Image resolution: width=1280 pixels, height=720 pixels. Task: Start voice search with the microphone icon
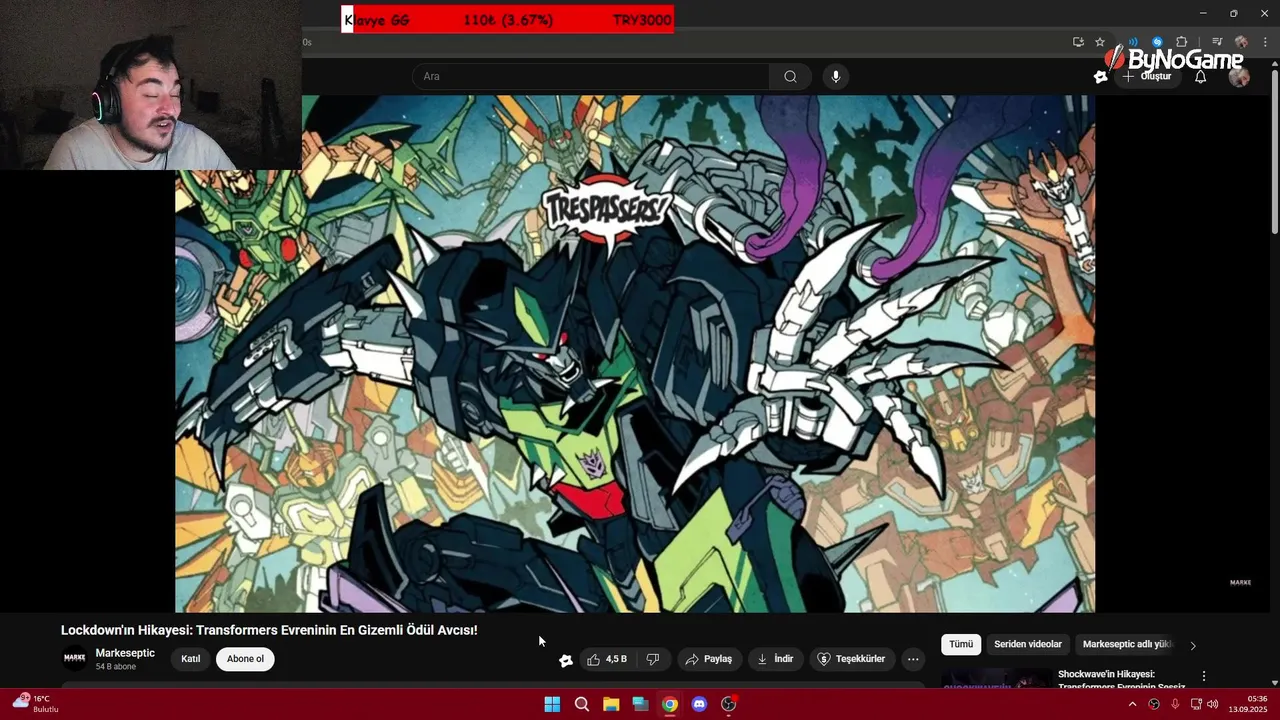(836, 77)
